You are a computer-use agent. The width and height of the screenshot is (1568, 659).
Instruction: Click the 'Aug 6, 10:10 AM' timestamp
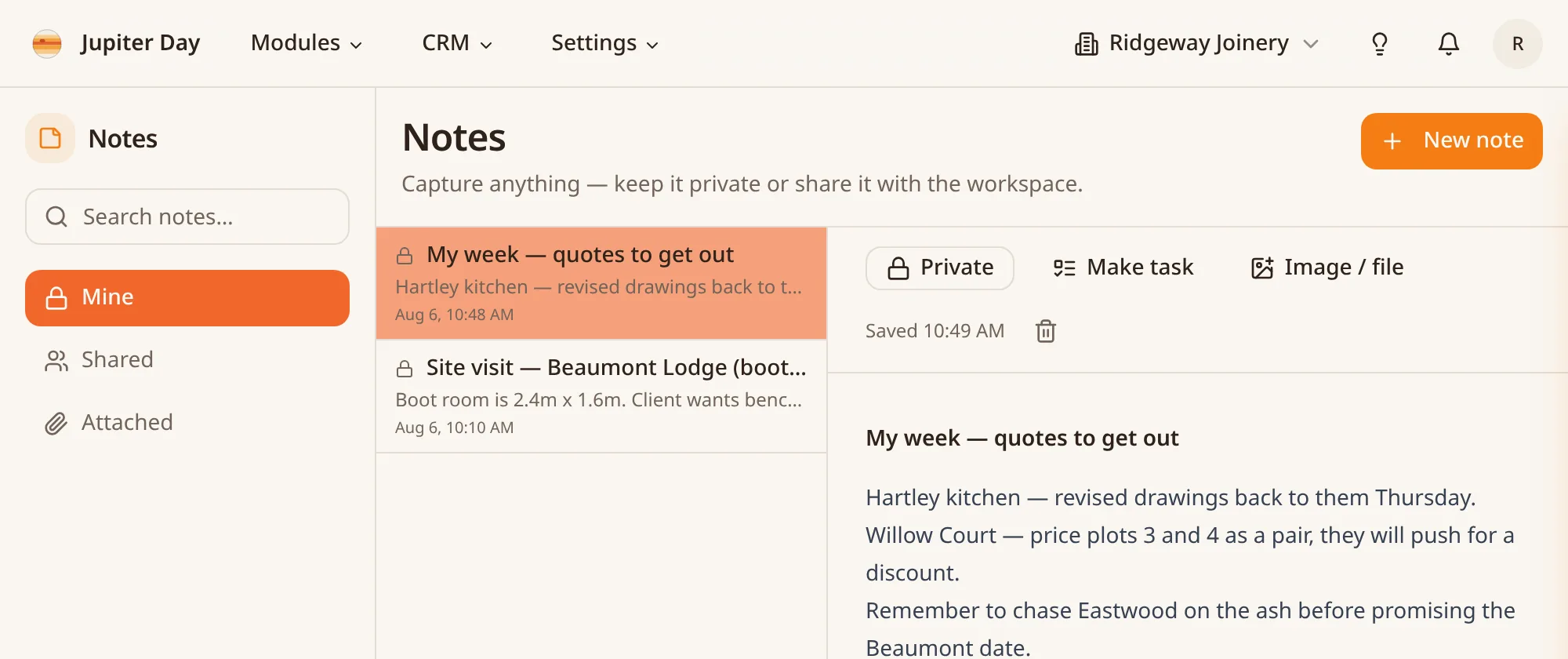pos(455,428)
